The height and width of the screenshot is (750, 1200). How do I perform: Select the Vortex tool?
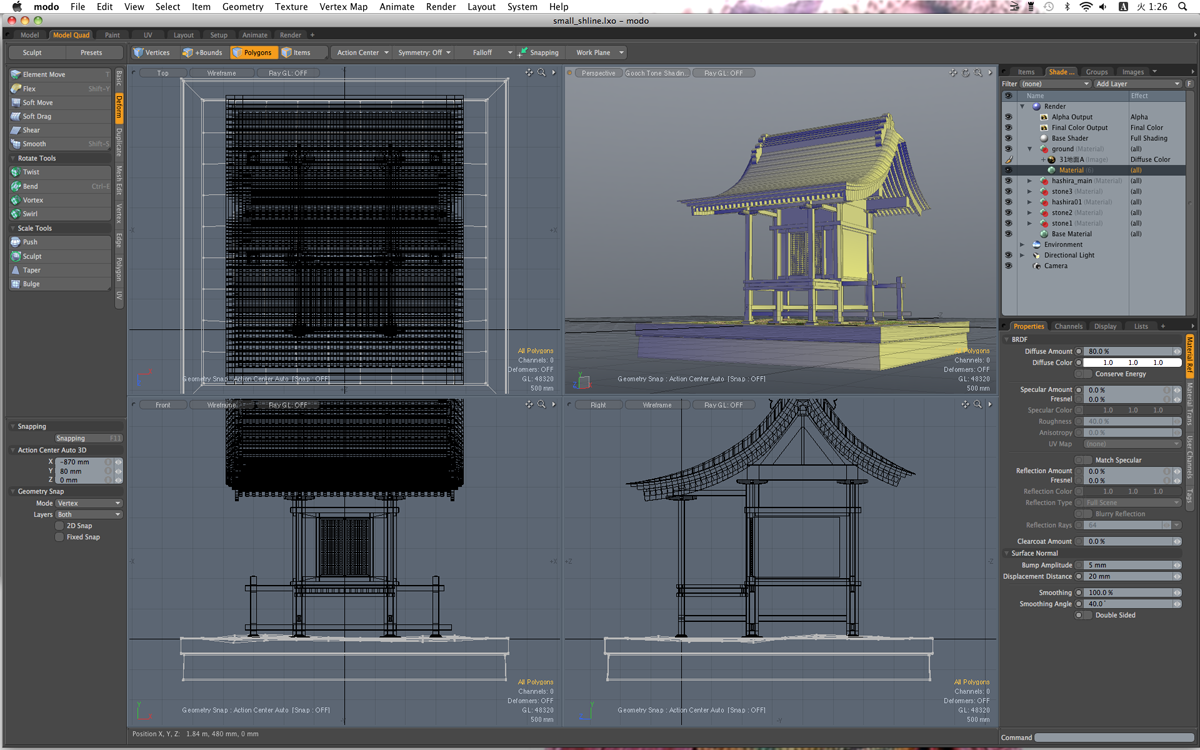point(33,200)
